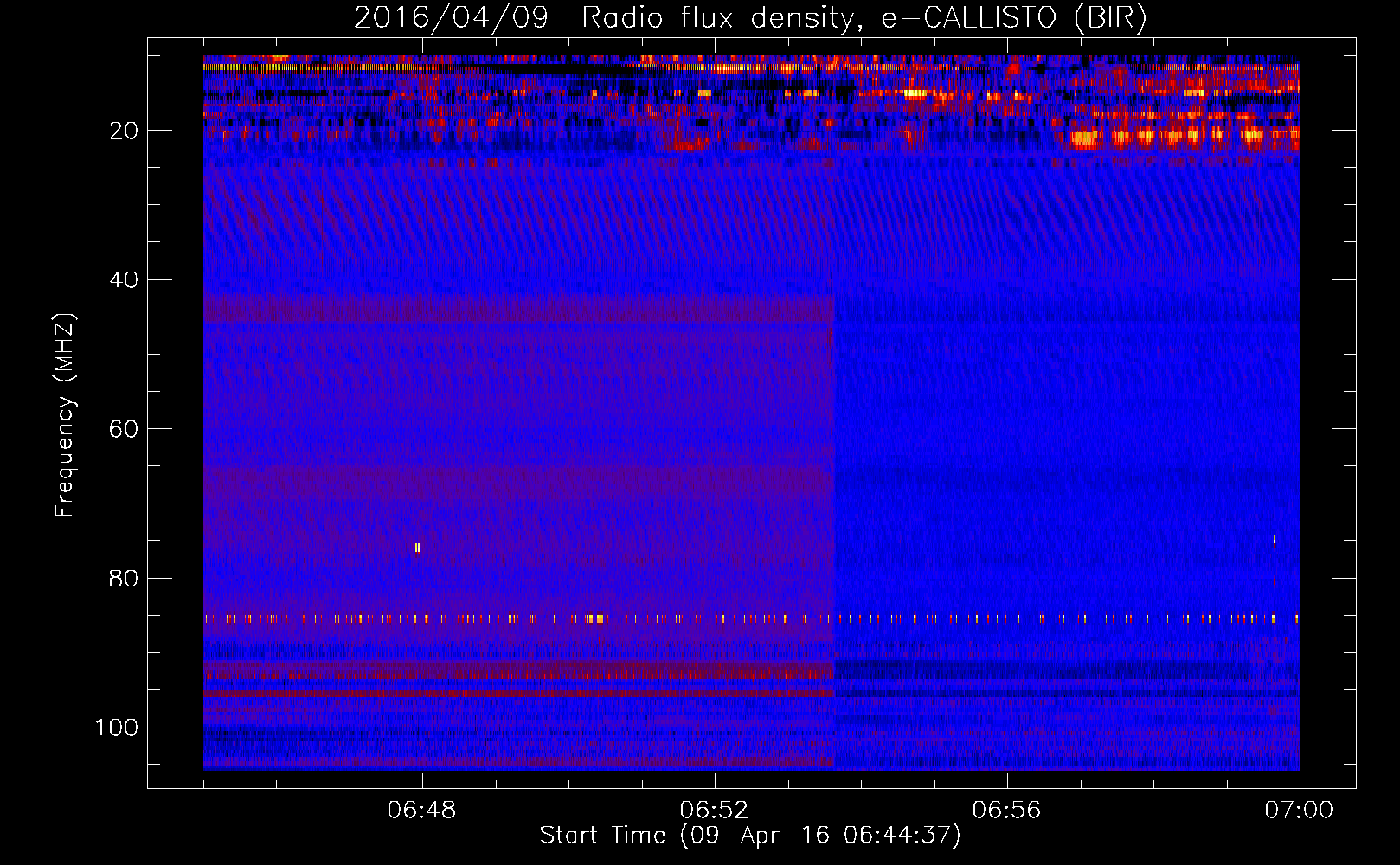Click the 'Frequency (MHZ)' axis label
Image resolution: width=1400 pixels, height=865 pixels.
[65, 415]
